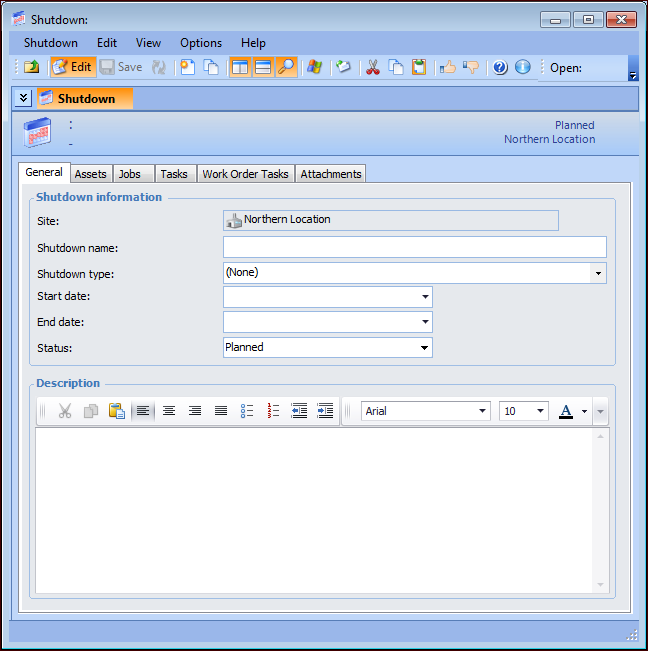648x651 pixels.
Task: Toggle numbered list formatting
Action: pos(273,411)
